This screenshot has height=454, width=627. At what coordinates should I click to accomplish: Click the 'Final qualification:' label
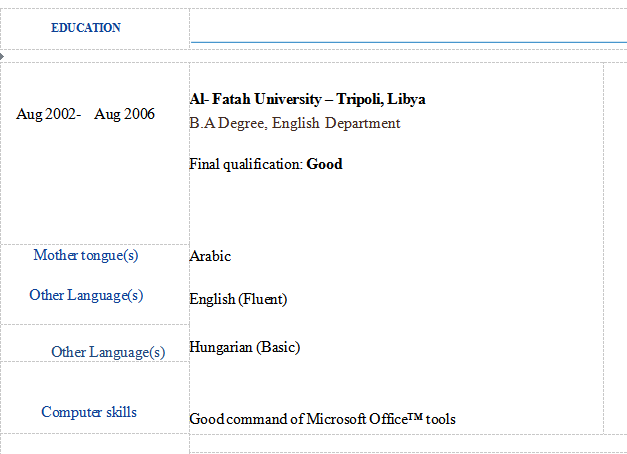246,163
